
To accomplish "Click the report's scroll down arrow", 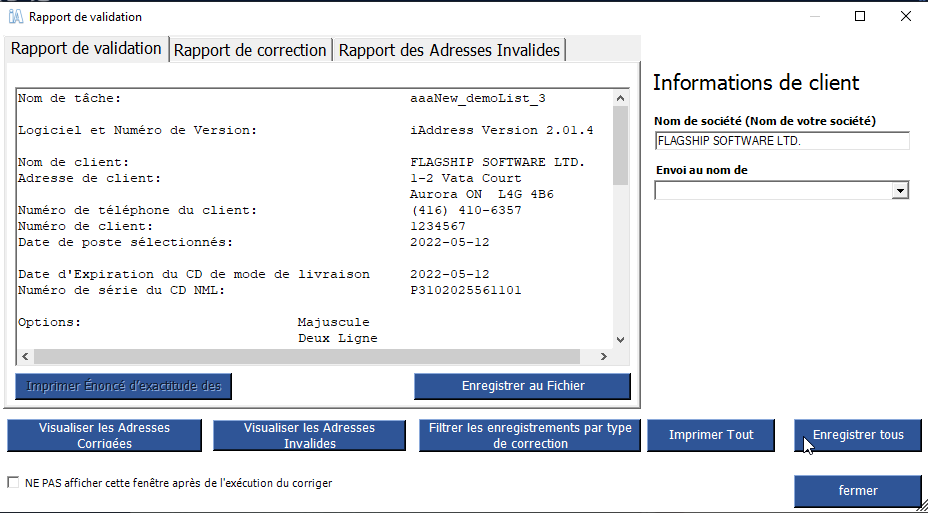I will (620, 340).
